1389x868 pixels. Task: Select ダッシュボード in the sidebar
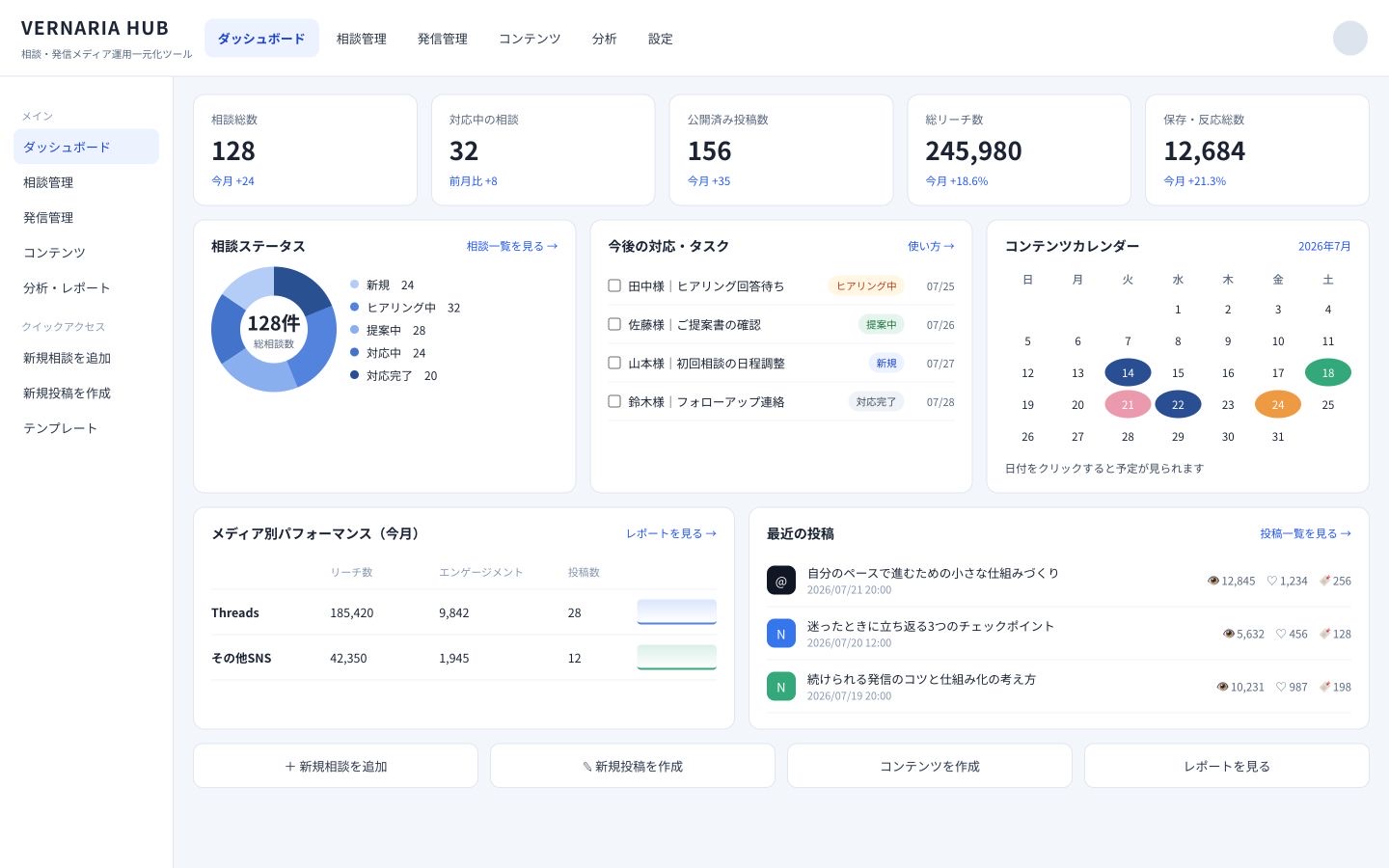tap(86, 147)
